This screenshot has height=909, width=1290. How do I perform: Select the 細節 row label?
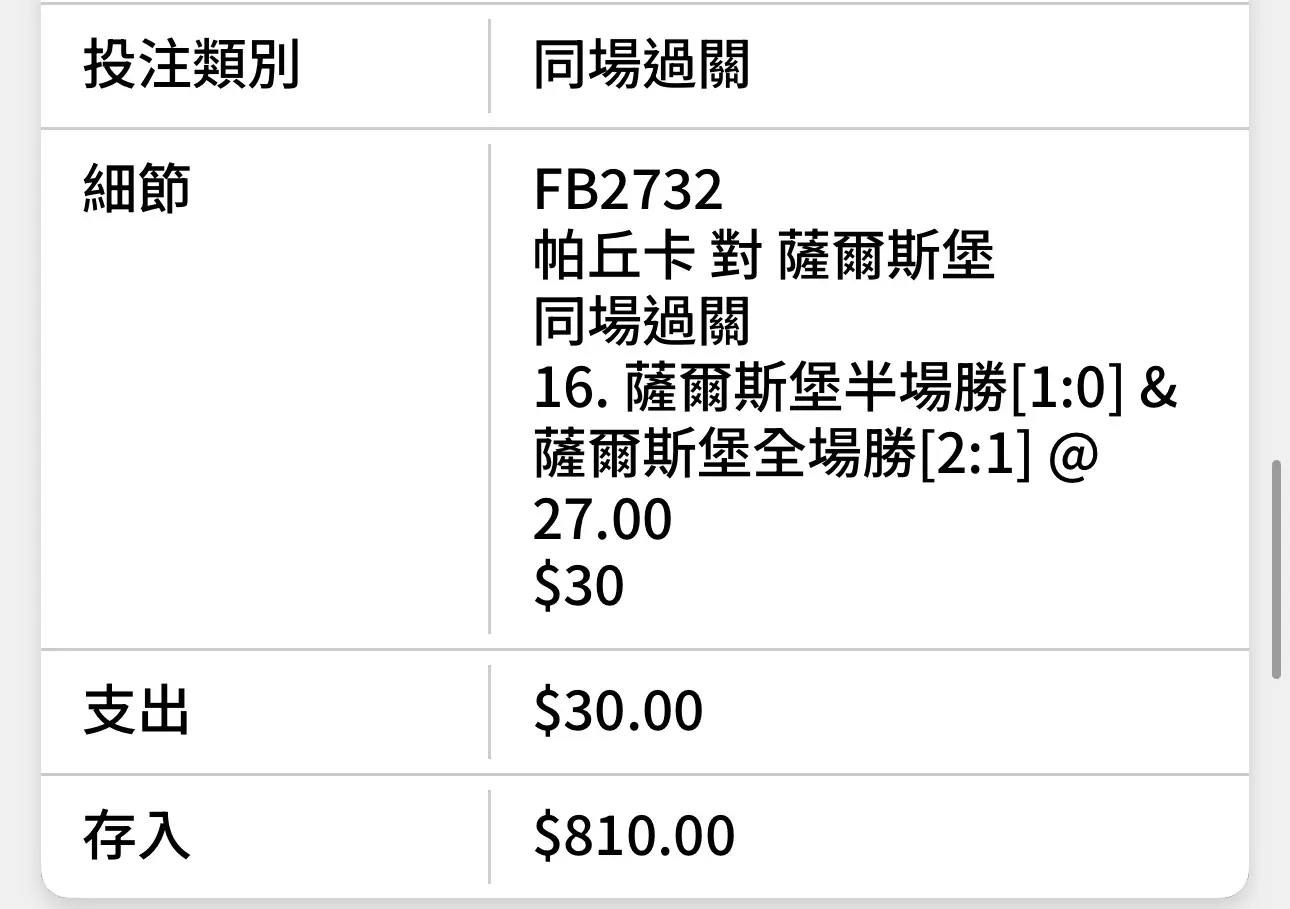point(137,189)
